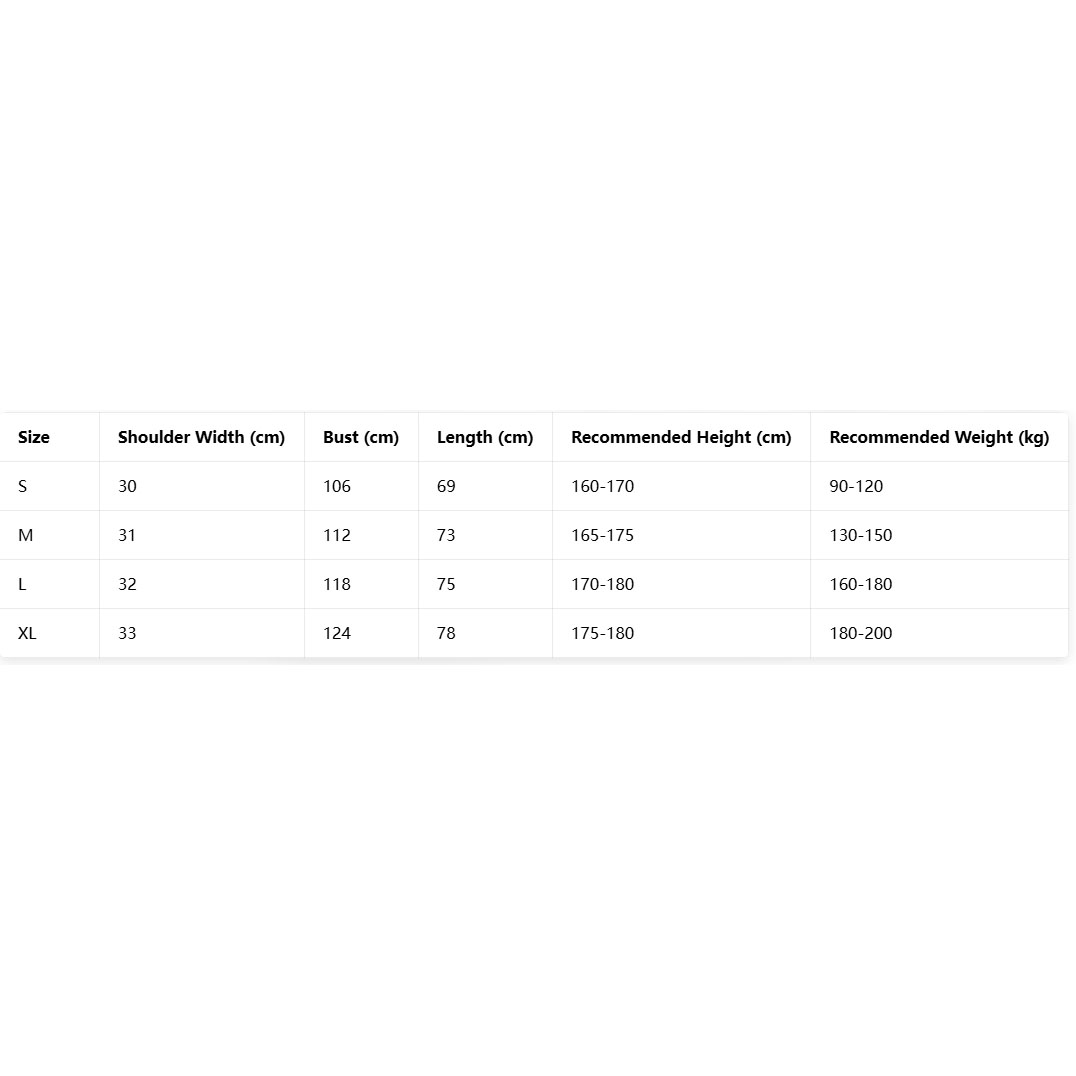The height and width of the screenshot is (1076, 1076).
Task: Select the Bust (cm) column header
Action: pyautogui.click(x=361, y=437)
